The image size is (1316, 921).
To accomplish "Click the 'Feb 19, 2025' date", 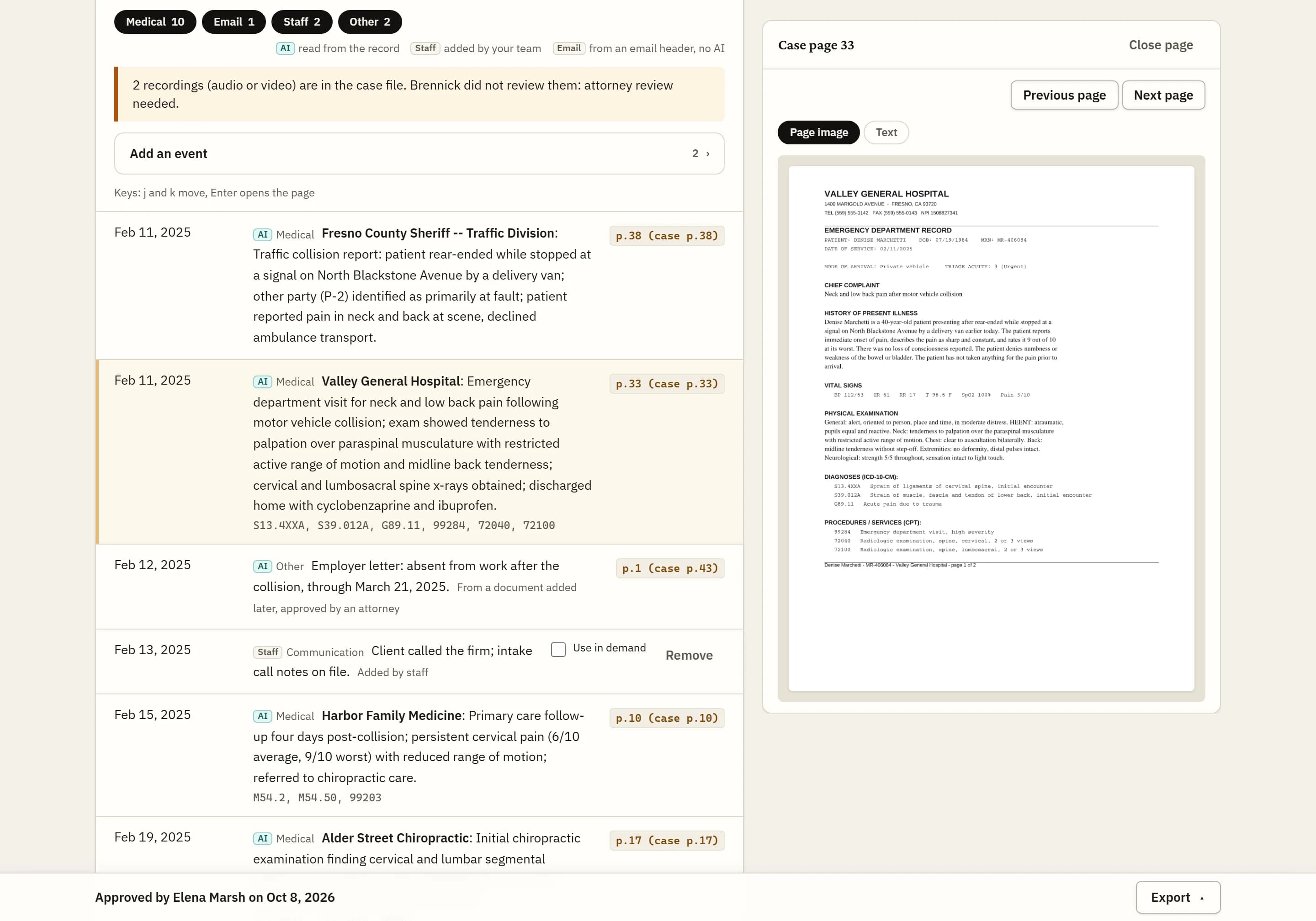I will coord(153,837).
